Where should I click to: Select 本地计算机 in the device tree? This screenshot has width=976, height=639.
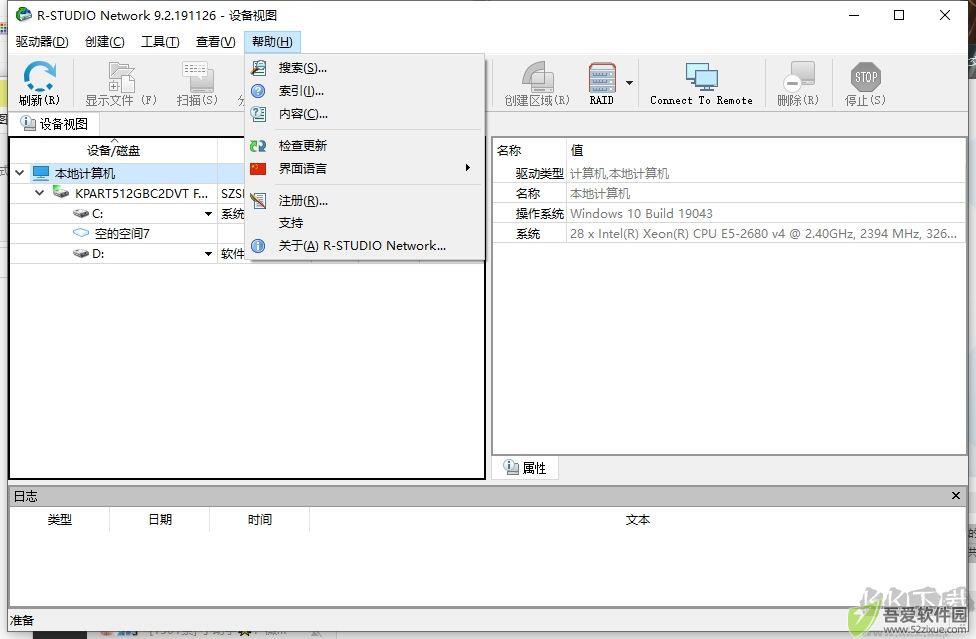tap(85, 173)
